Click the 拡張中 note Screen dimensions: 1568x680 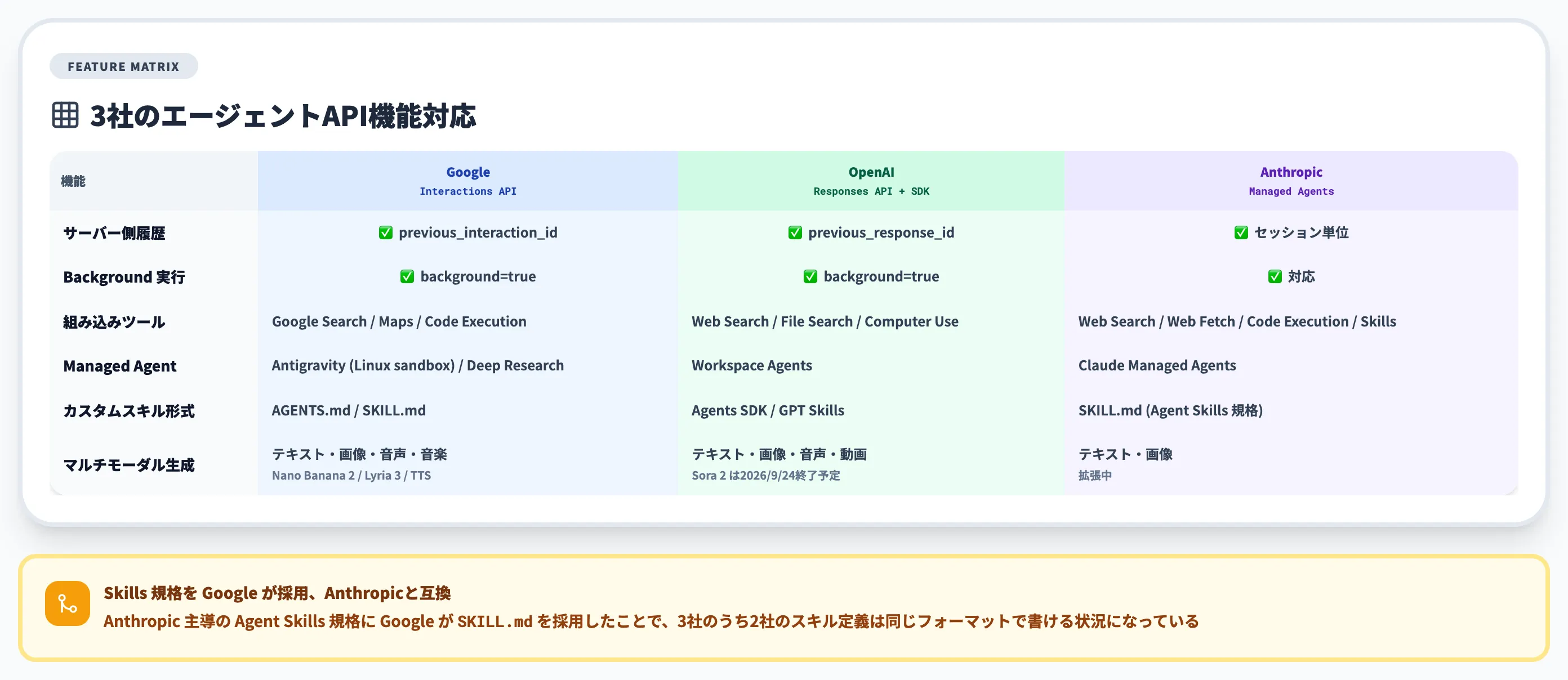(1095, 475)
